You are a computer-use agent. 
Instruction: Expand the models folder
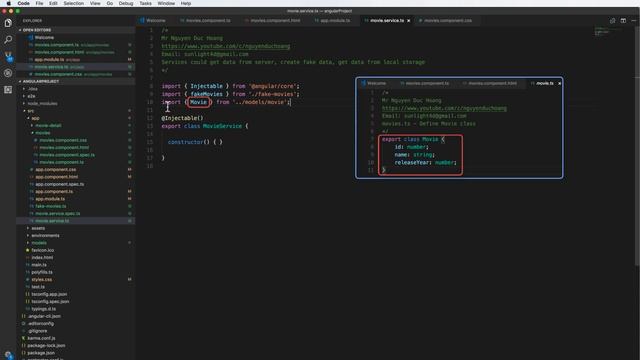point(39,243)
